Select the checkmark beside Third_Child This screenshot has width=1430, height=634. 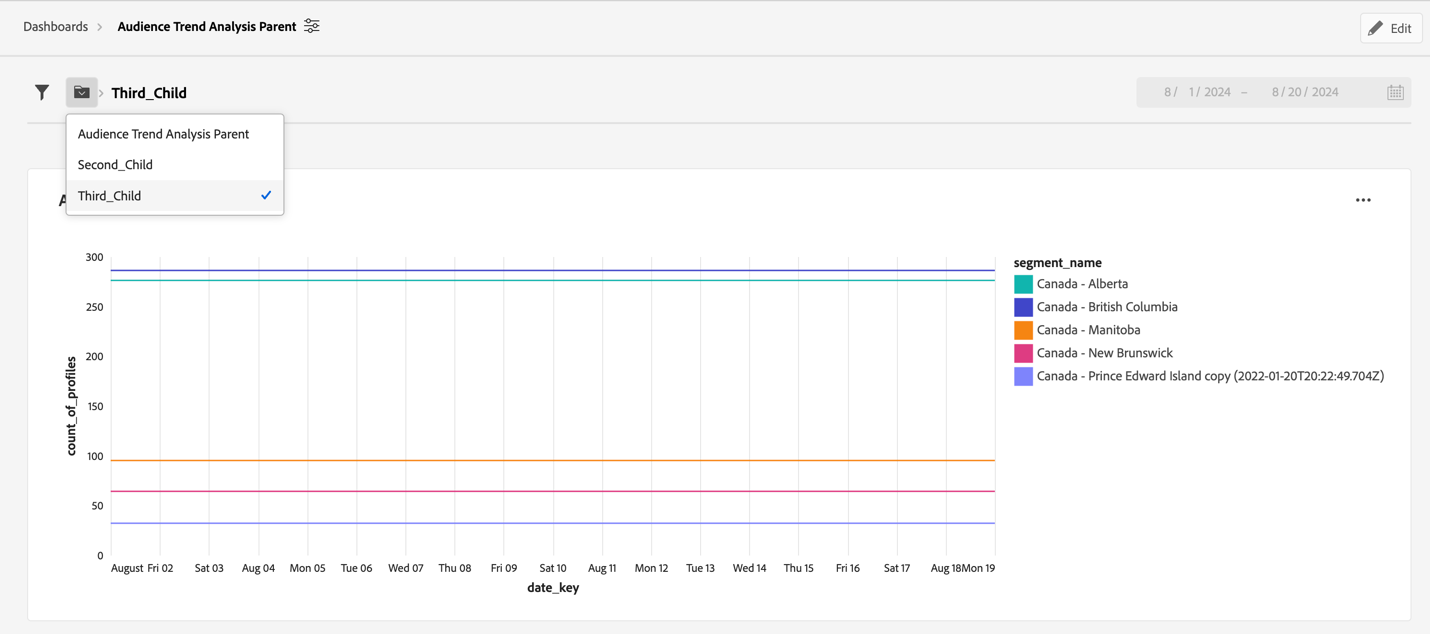[x=265, y=195]
